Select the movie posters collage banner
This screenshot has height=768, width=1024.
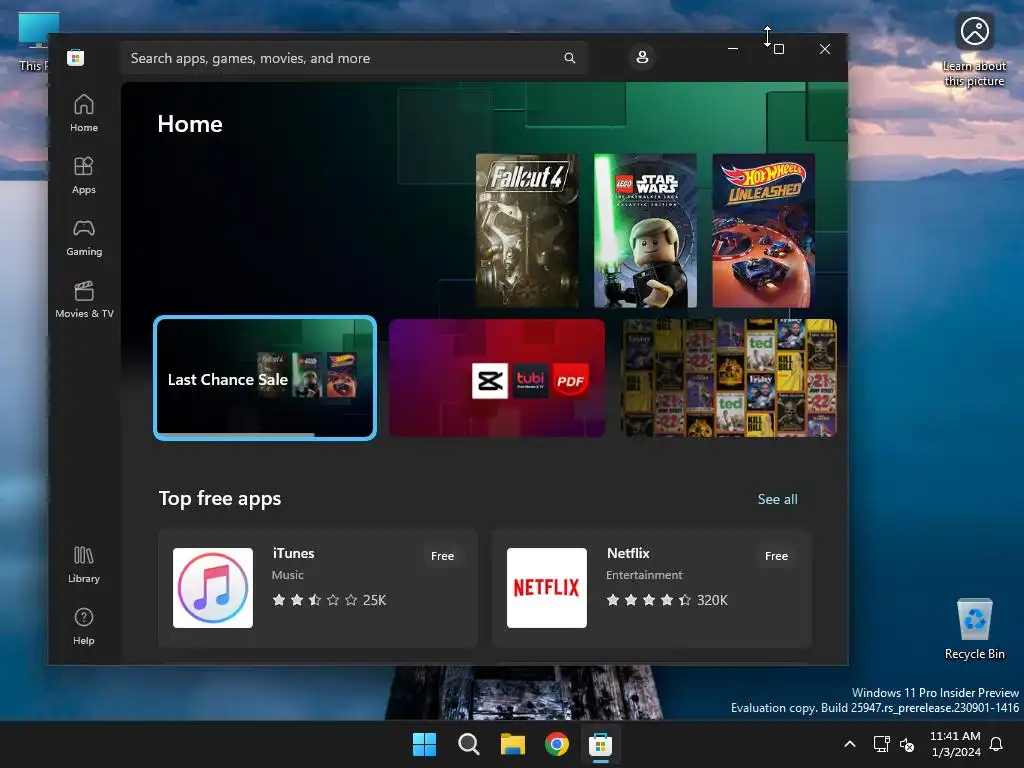(x=729, y=378)
